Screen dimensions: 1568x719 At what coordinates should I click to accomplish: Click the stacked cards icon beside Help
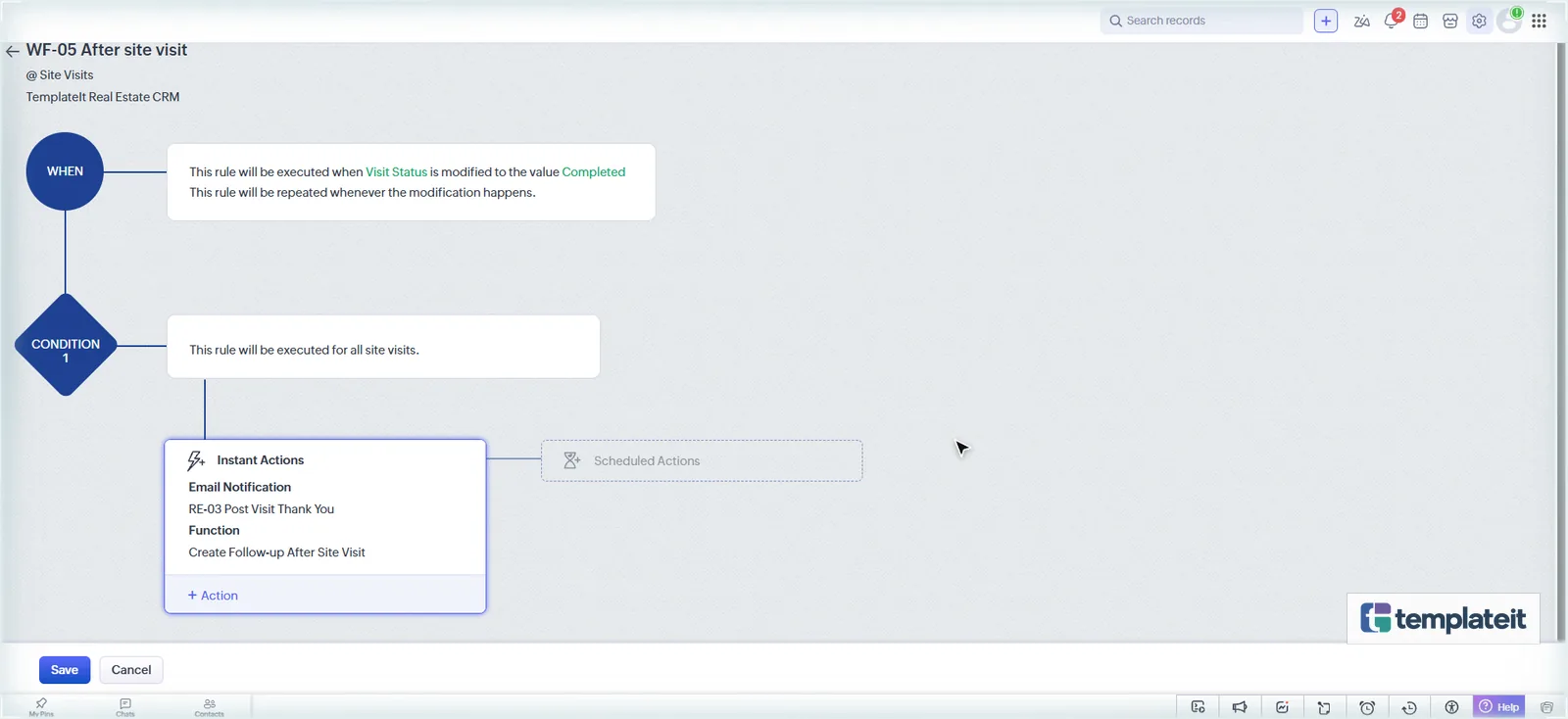pos(1546,707)
